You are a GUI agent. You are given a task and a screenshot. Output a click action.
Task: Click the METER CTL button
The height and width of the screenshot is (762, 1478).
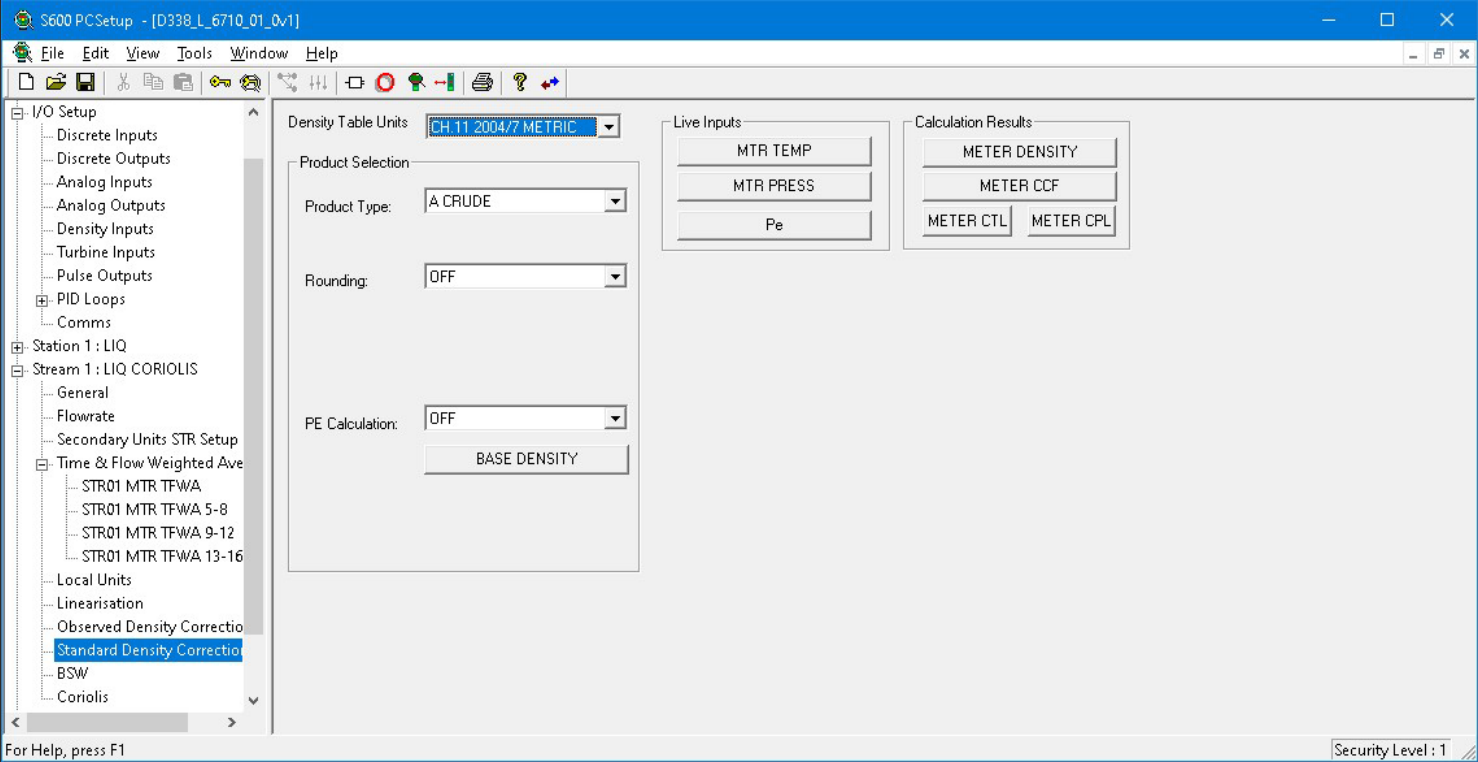point(967,221)
